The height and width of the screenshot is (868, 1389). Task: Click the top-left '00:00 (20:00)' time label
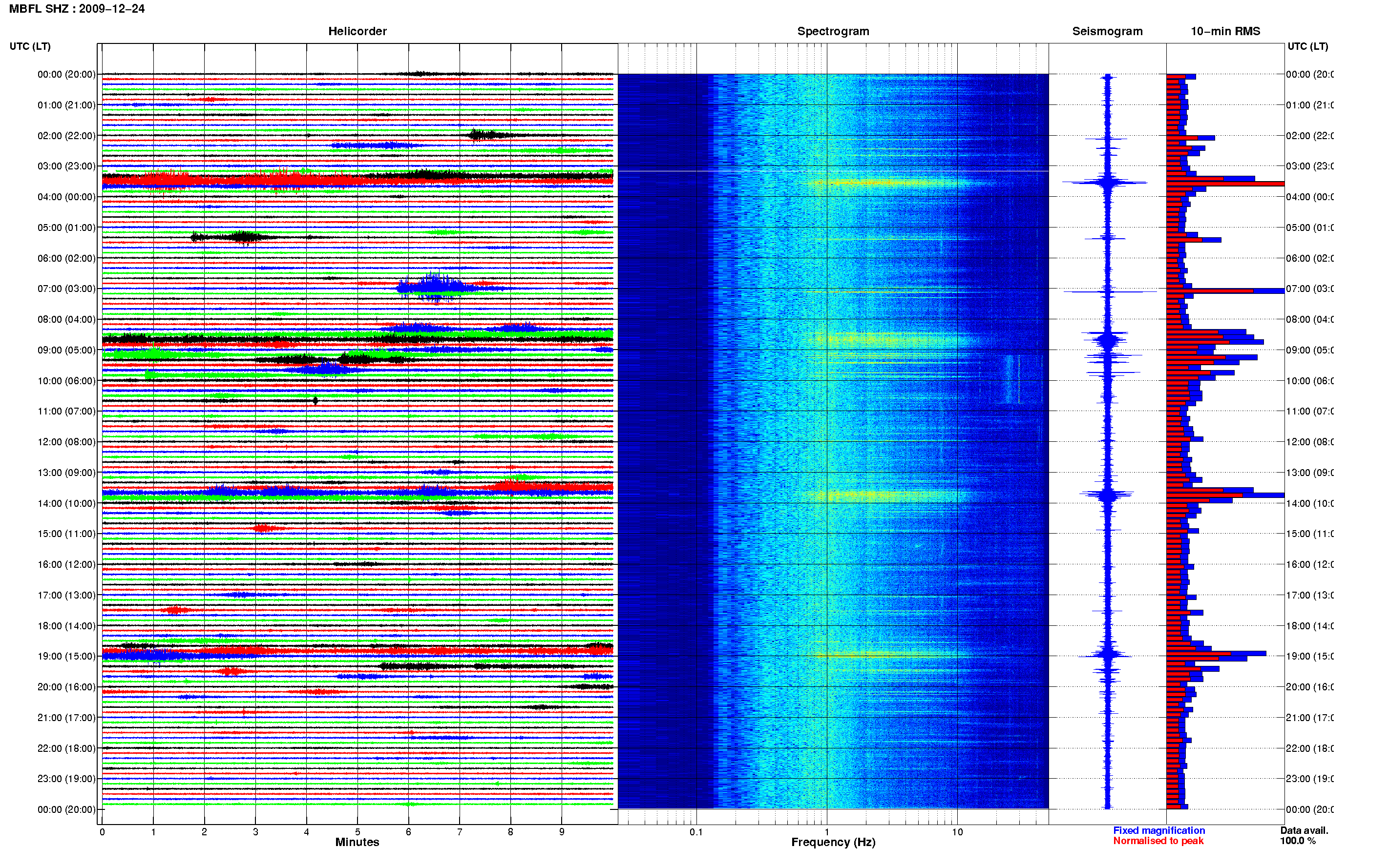click(x=66, y=74)
